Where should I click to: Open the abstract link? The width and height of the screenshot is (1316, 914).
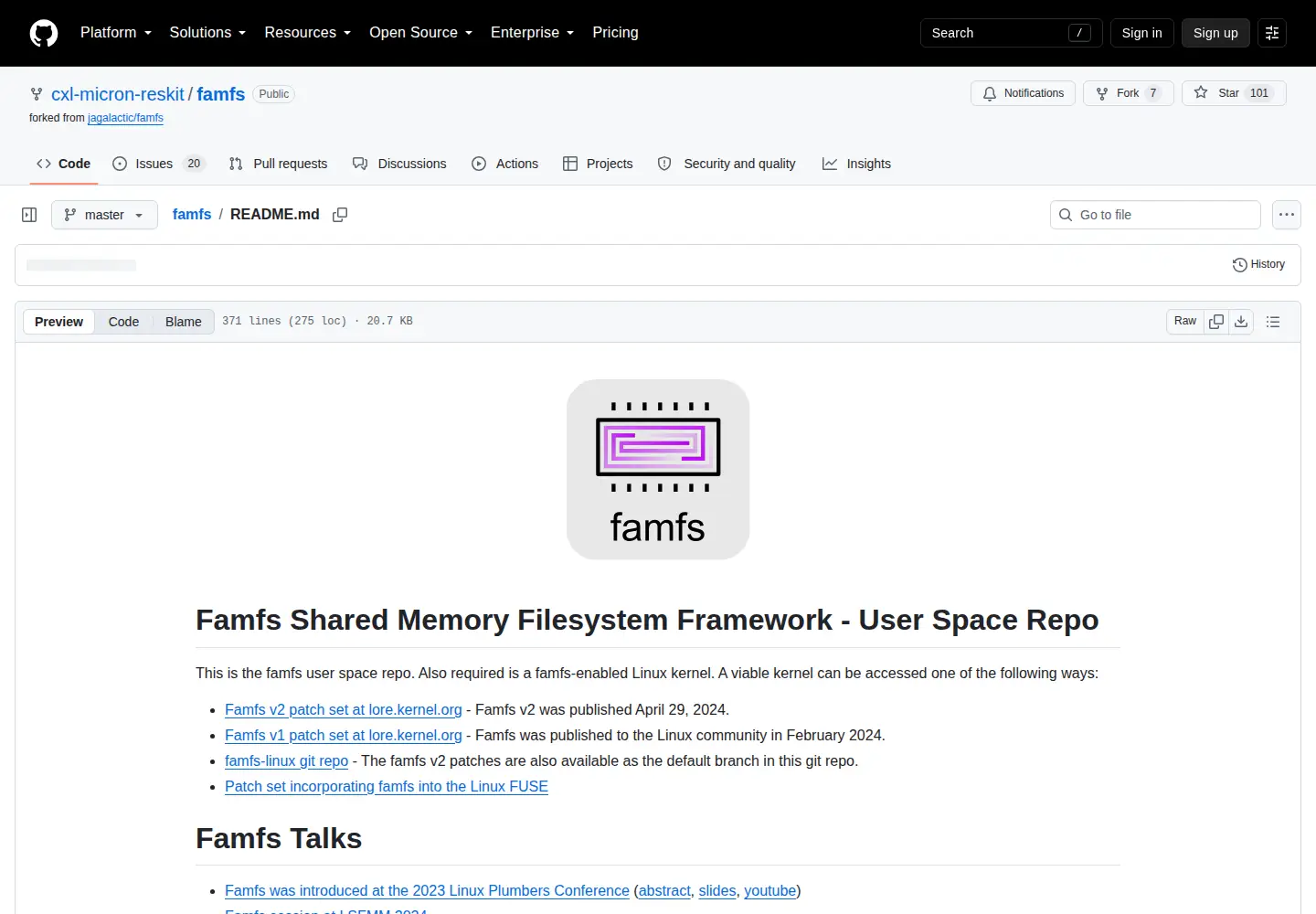664,890
